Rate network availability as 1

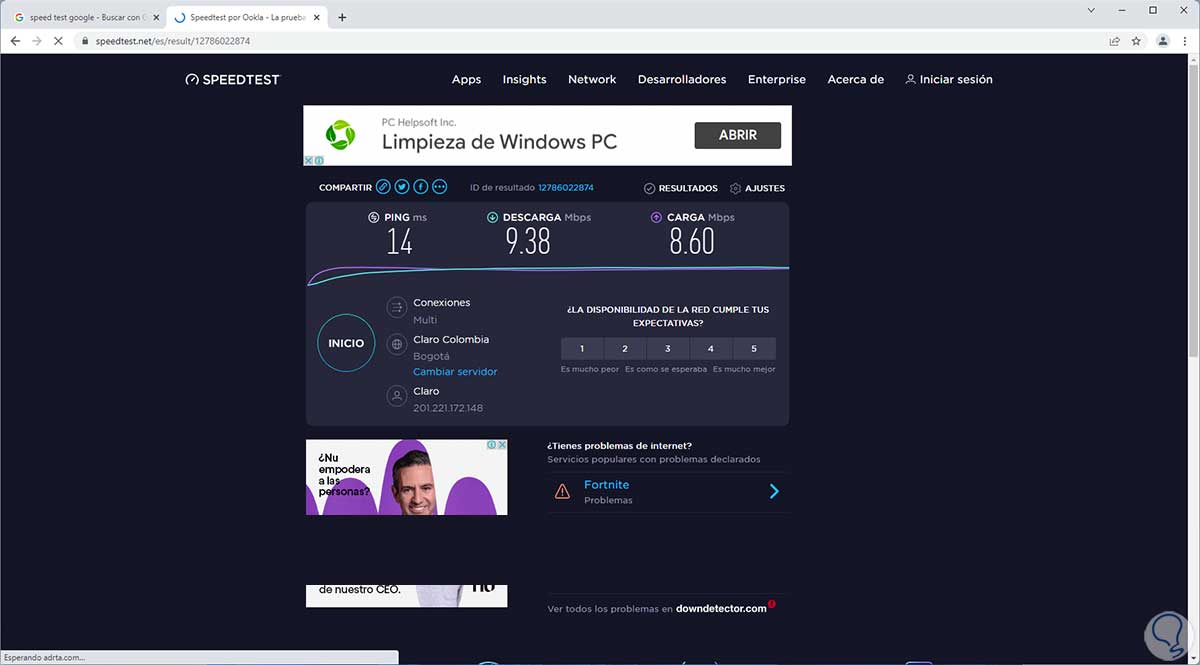pyautogui.click(x=582, y=349)
